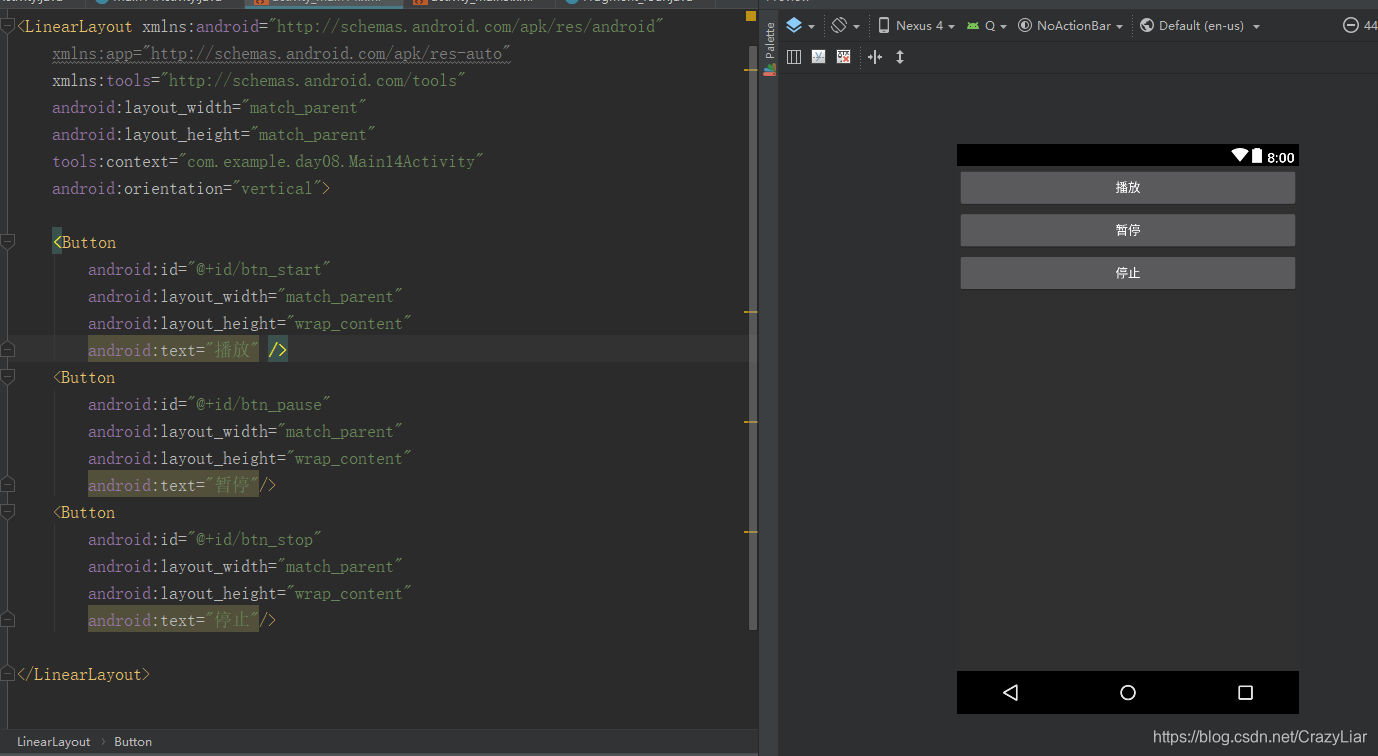1378x756 pixels.
Task: Click the "@+id/btn_start" id value
Action: tap(259, 269)
